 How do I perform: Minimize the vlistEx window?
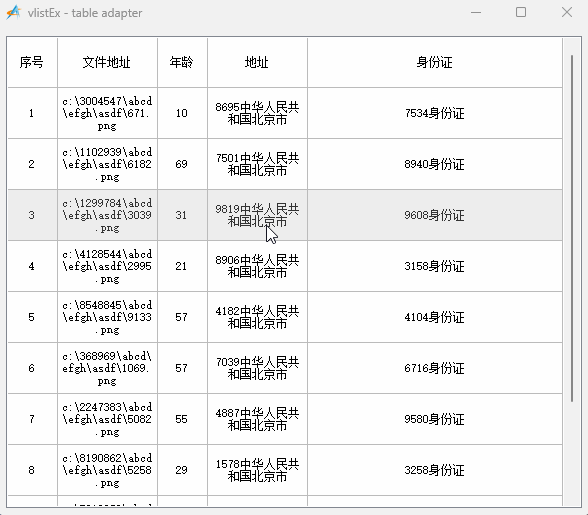point(476,12)
